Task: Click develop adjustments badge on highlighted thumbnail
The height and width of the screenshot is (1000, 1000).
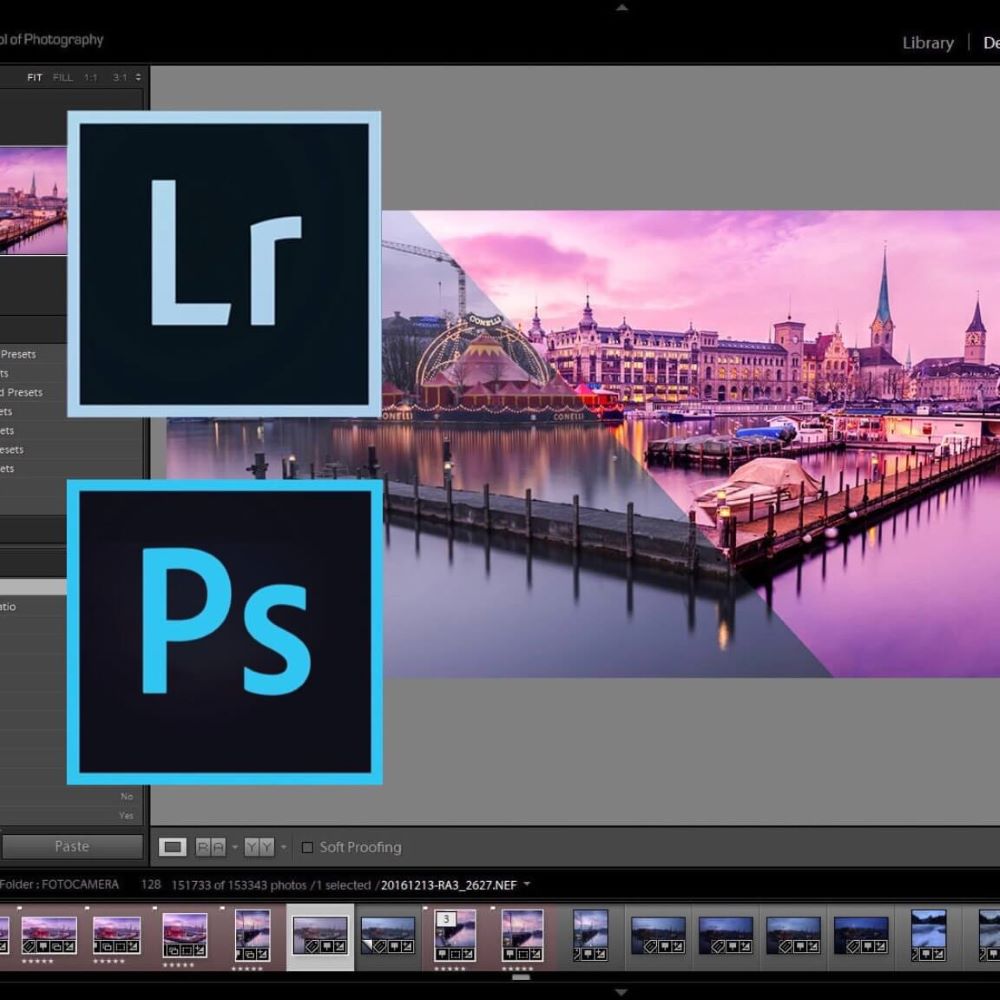Action: click(339, 947)
